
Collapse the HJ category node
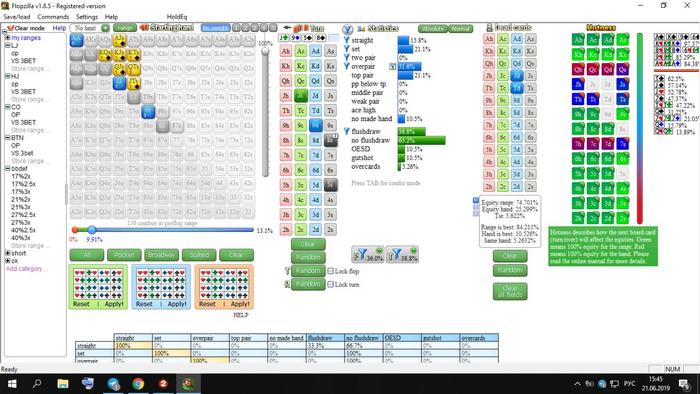tap(8, 76)
